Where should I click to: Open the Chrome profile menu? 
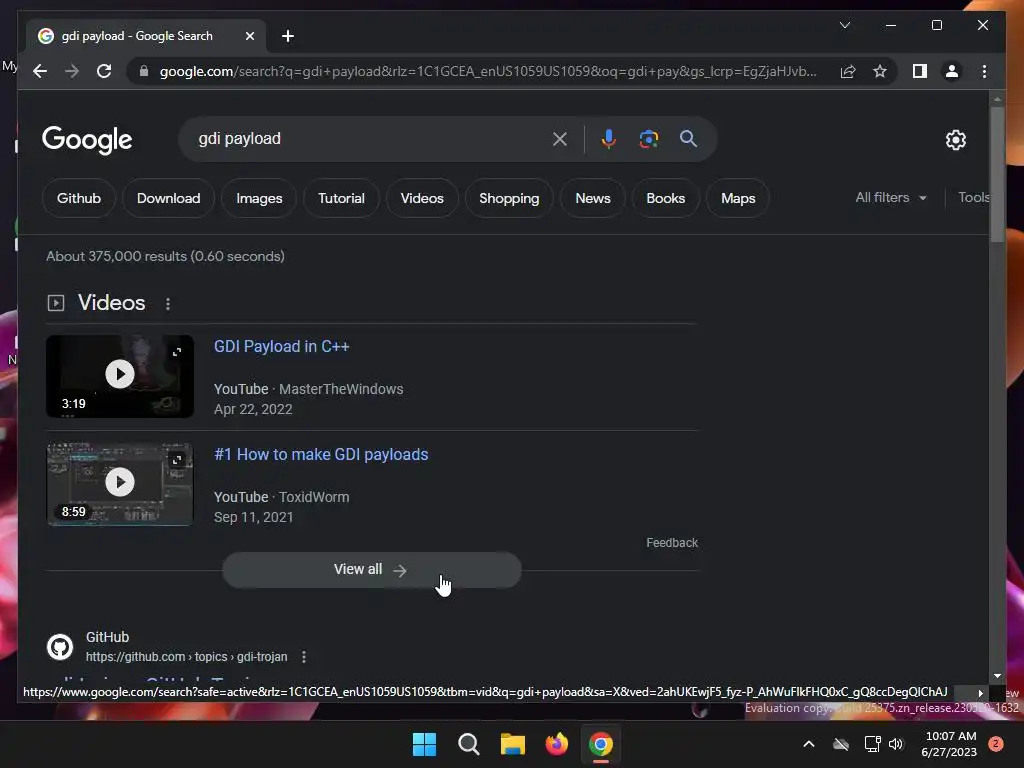tap(952, 71)
